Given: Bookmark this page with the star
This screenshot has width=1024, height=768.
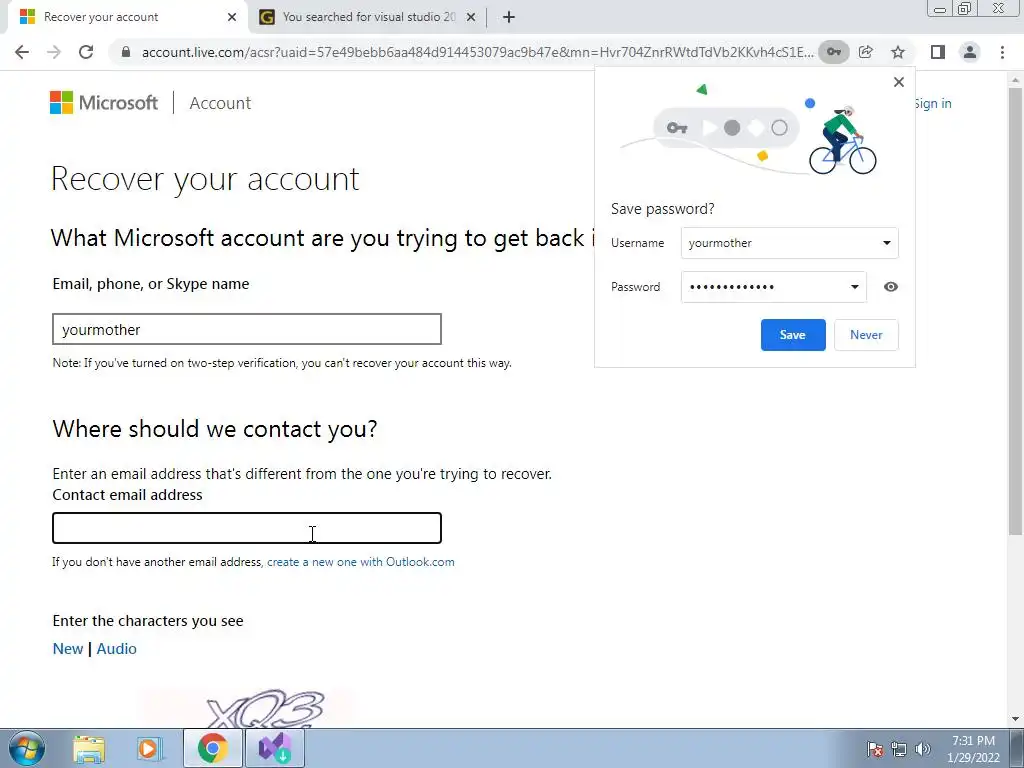Looking at the screenshot, I should [898, 52].
